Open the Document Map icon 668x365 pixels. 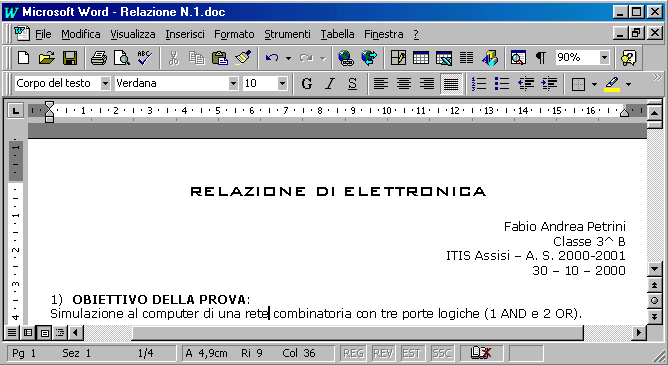pos(518,57)
